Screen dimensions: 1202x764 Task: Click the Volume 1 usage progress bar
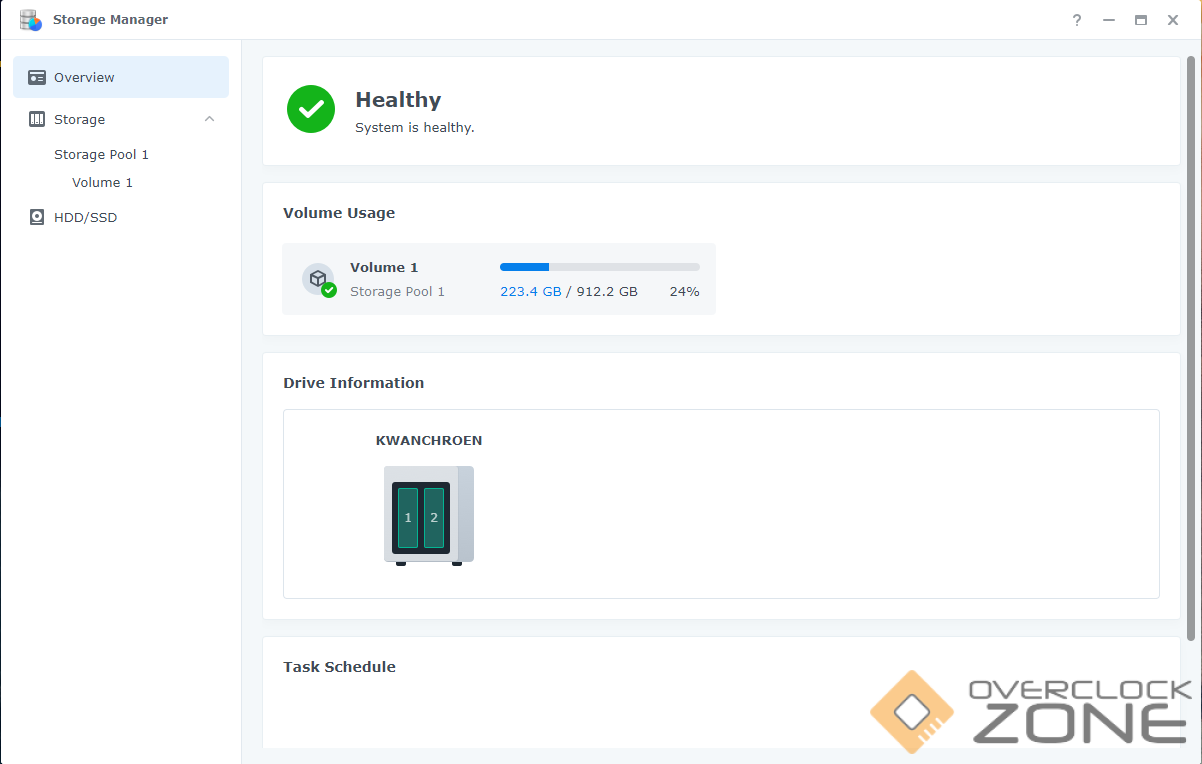pyautogui.click(x=599, y=267)
